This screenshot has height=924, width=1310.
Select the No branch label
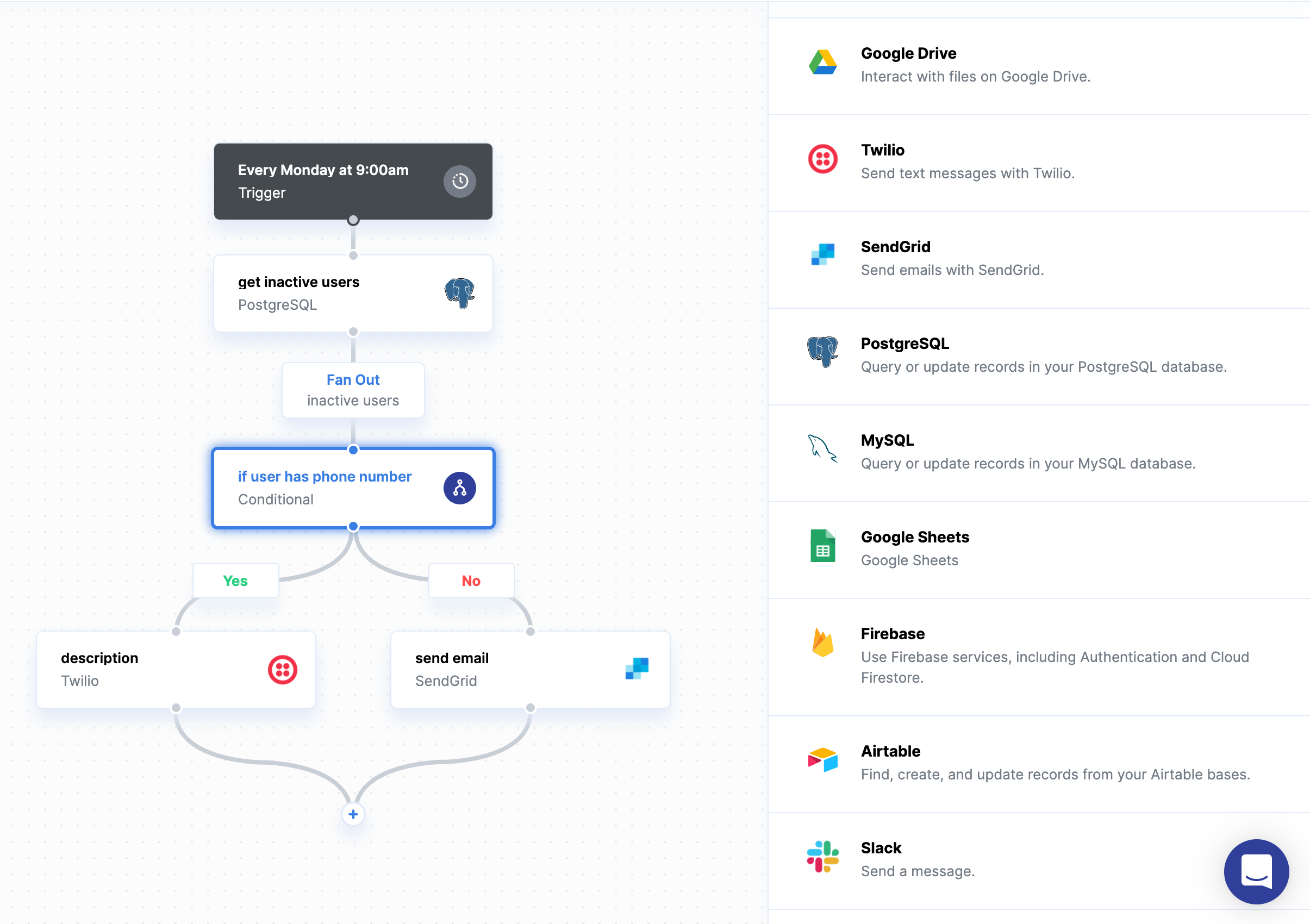471,580
